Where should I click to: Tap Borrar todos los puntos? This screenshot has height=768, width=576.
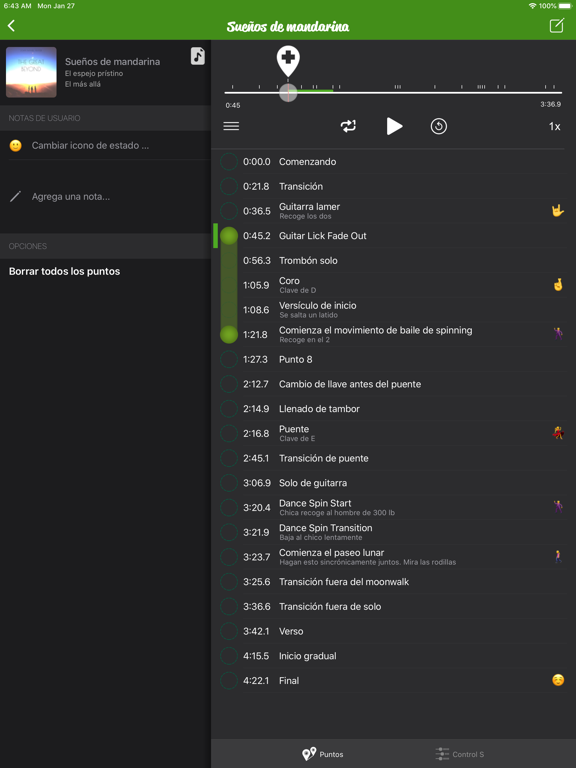(x=64, y=271)
